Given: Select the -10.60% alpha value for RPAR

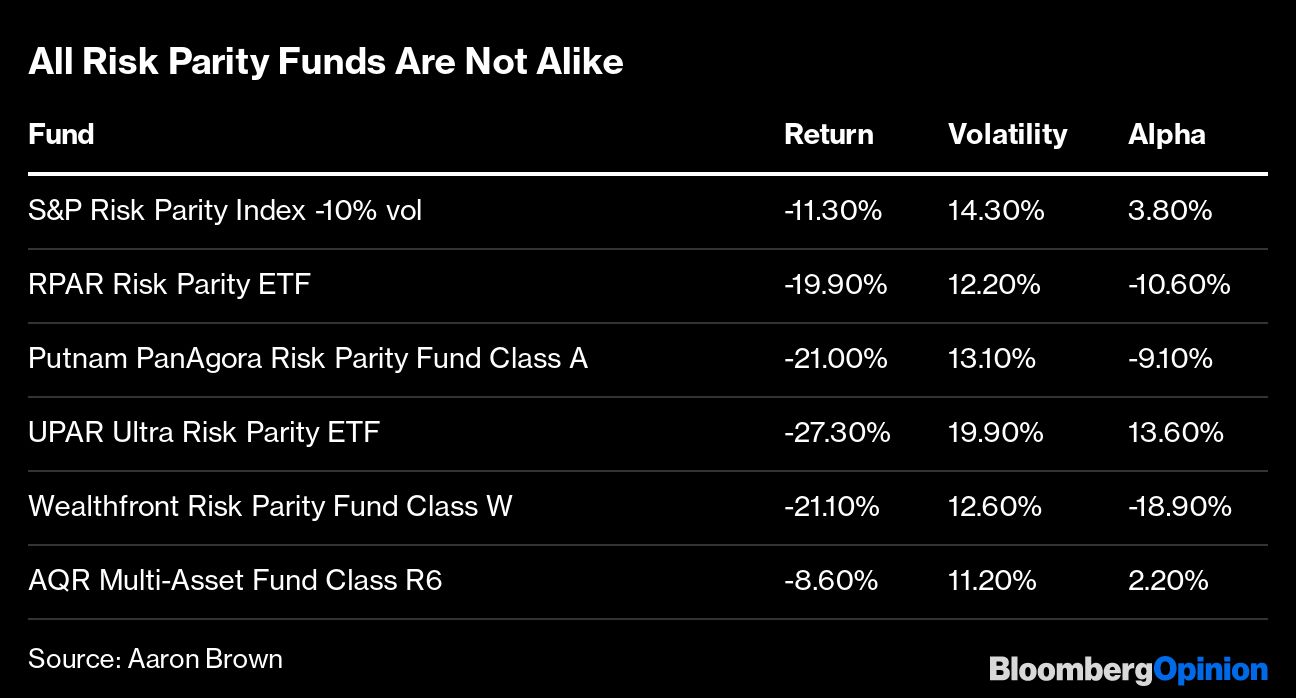Looking at the screenshot, I should [1178, 284].
